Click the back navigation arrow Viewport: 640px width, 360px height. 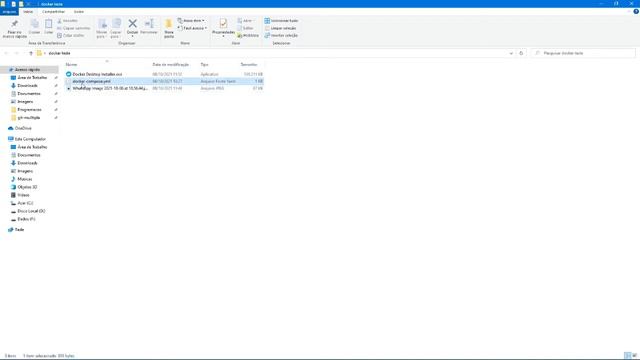click(6, 53)
